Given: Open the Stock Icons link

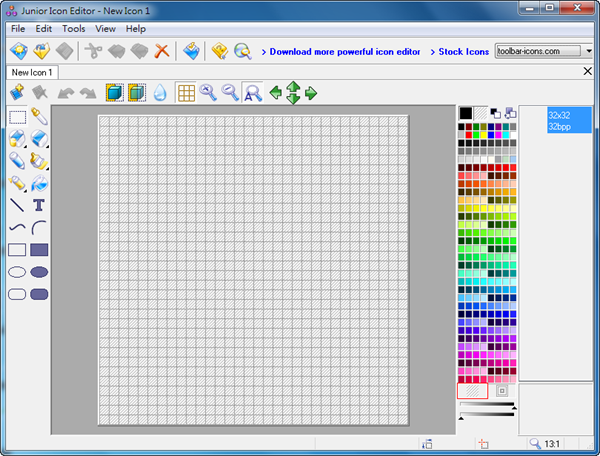Looking at the screenshot, I should coord(464,51).
